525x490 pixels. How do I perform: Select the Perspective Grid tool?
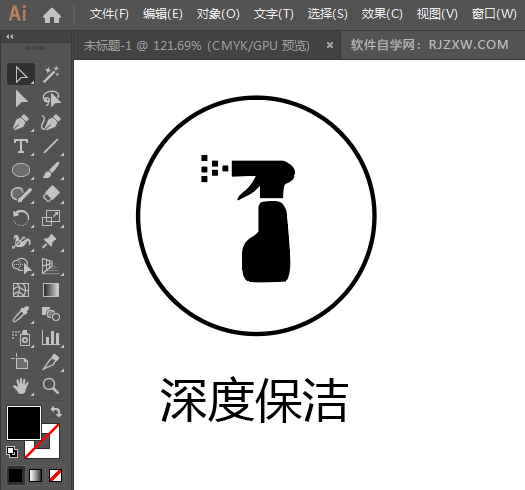point(51,266)
